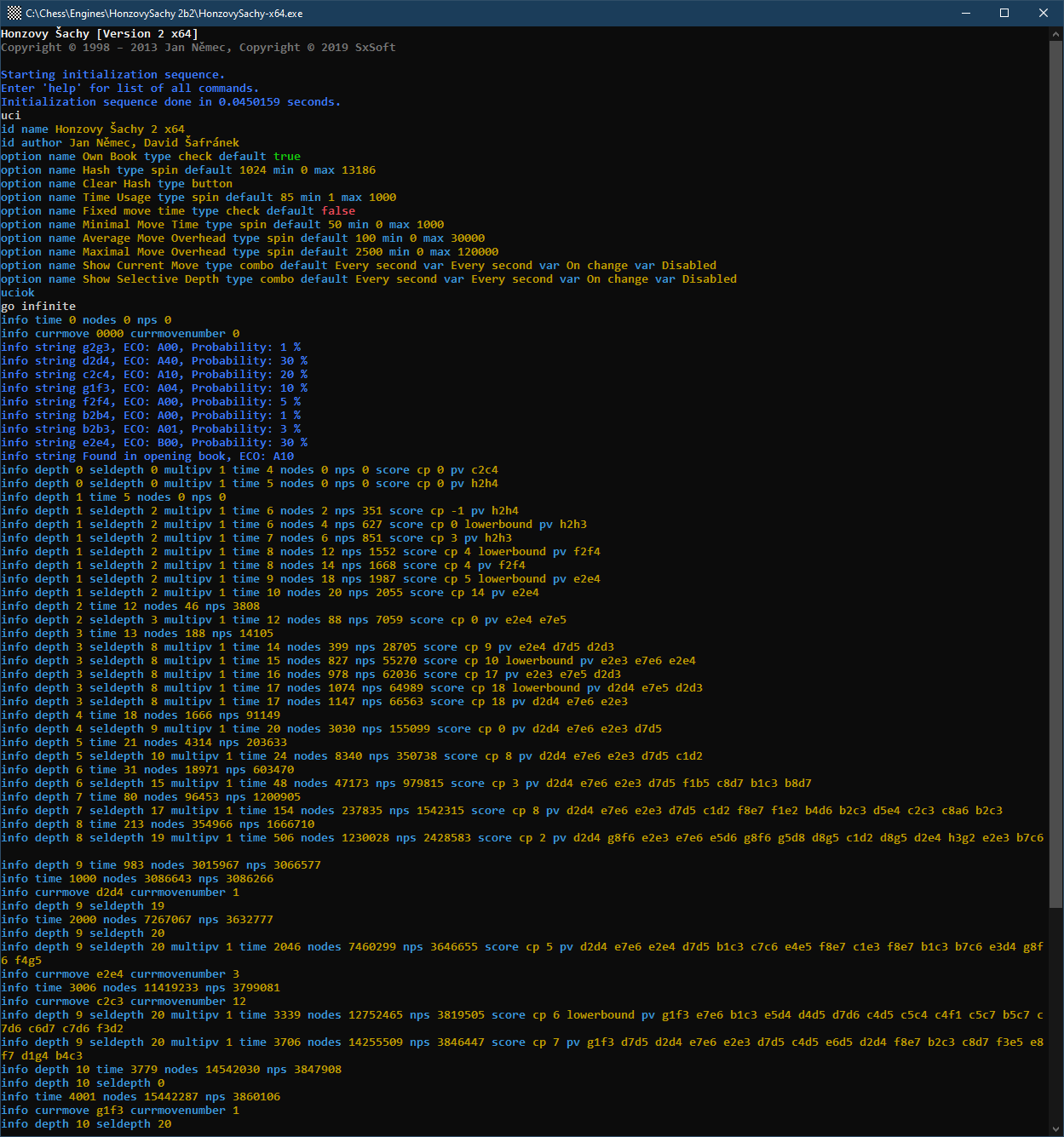Click the 'info string b2b3, ECO: A01' line

[x=151, y=429]
